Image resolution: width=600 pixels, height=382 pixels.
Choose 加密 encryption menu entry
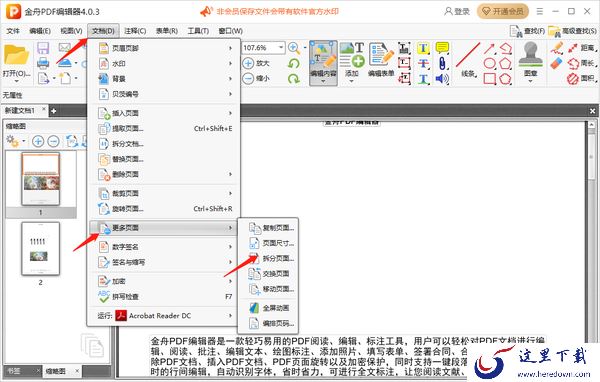click(165, 281)
